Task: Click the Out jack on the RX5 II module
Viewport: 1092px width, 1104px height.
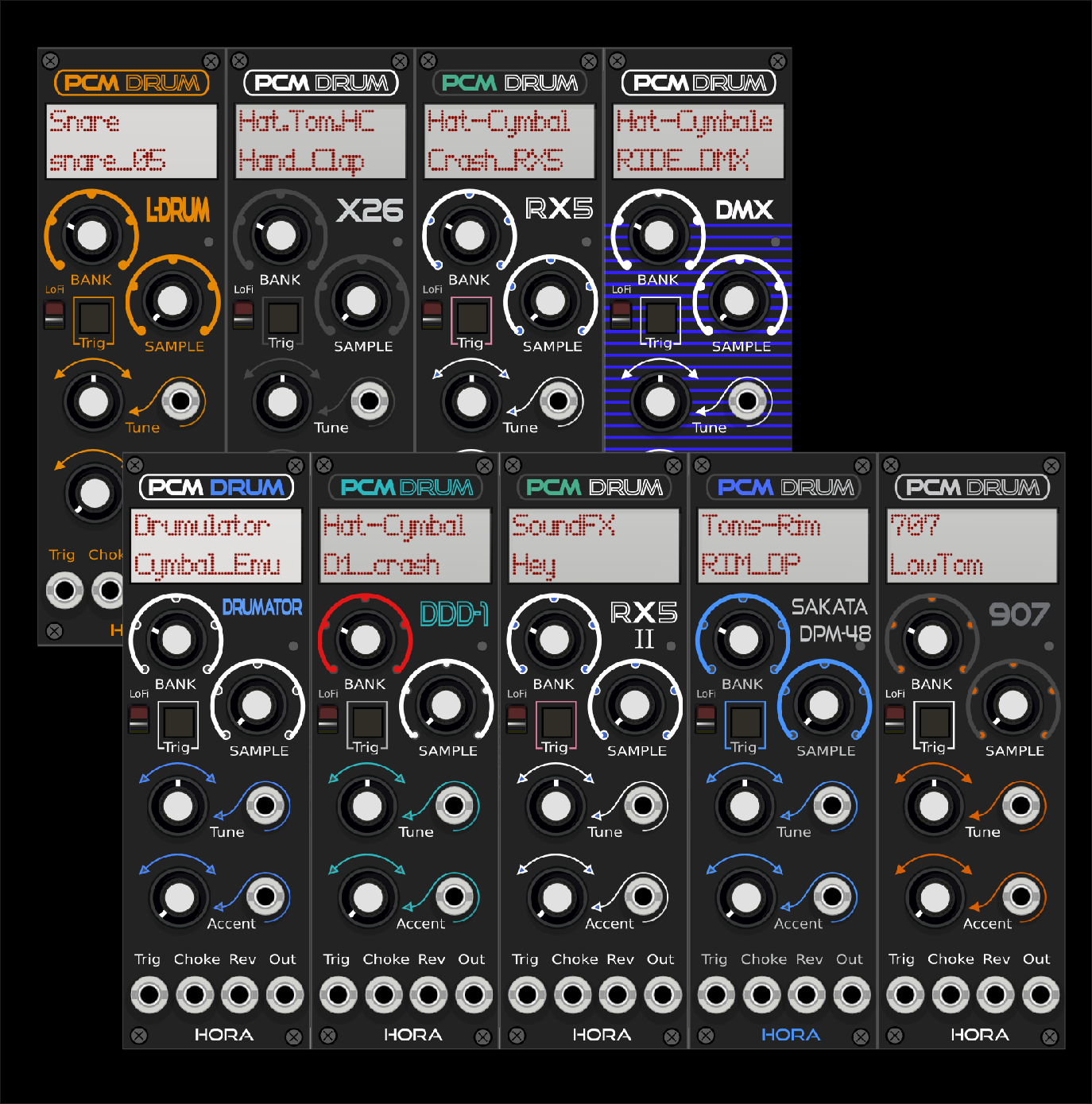Action: tap(662, 994)
